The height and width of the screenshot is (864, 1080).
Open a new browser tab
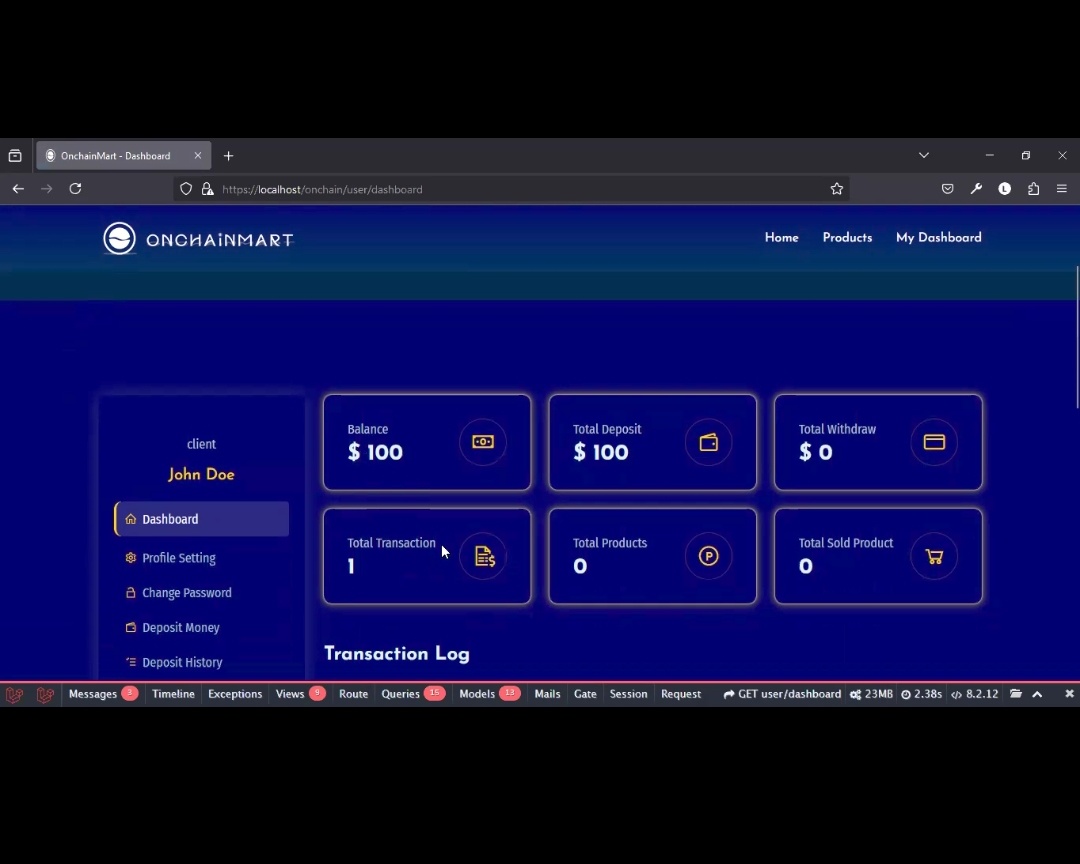tap(229, 156)
